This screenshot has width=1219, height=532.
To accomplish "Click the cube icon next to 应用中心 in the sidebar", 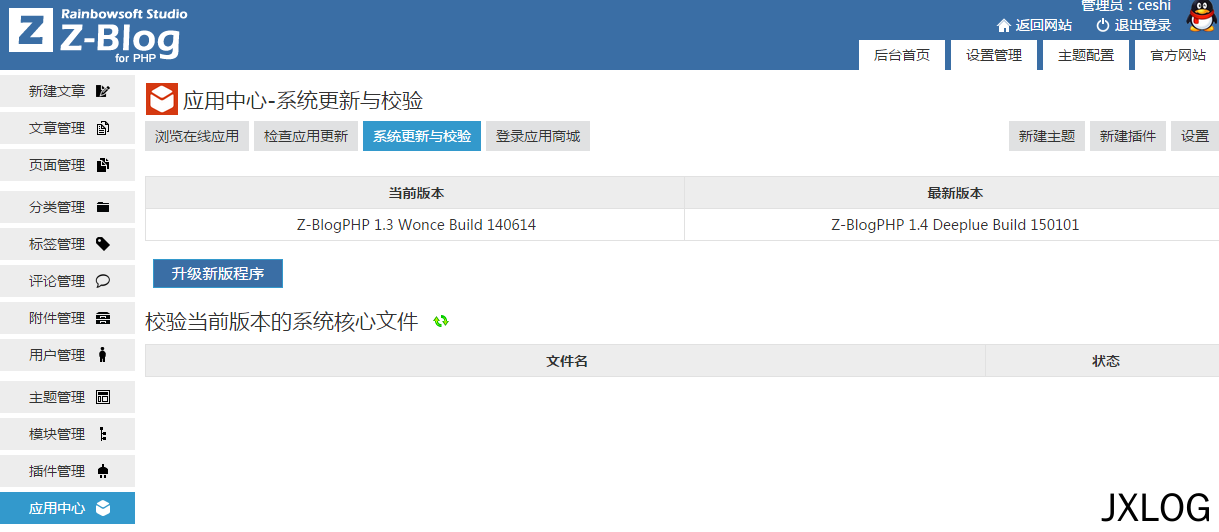I will (x=102, y=508).
